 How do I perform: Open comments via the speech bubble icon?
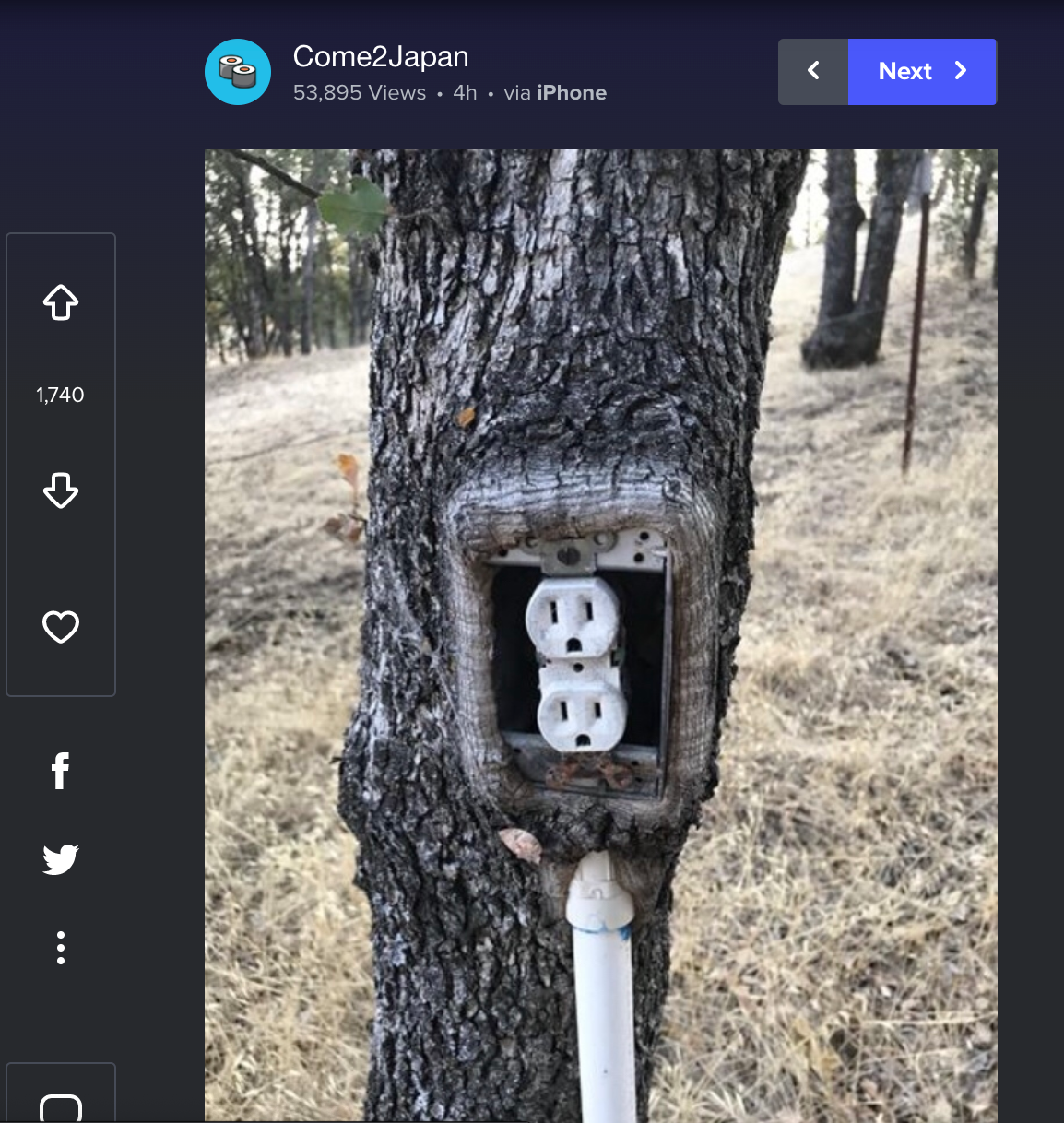61,1106
